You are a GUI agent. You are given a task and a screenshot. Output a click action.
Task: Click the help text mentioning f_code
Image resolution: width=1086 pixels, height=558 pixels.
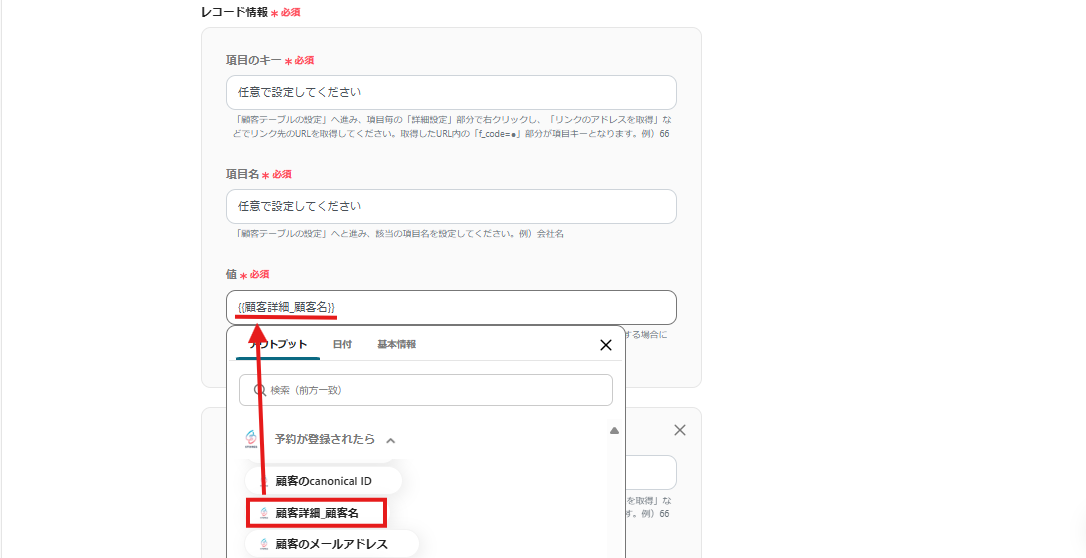pos(452,127)
